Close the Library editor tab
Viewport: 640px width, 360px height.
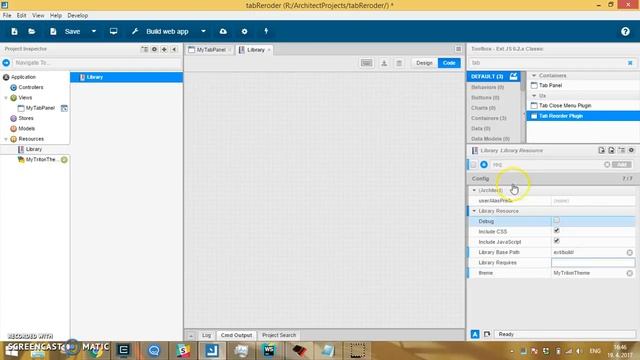pos(269,50)
